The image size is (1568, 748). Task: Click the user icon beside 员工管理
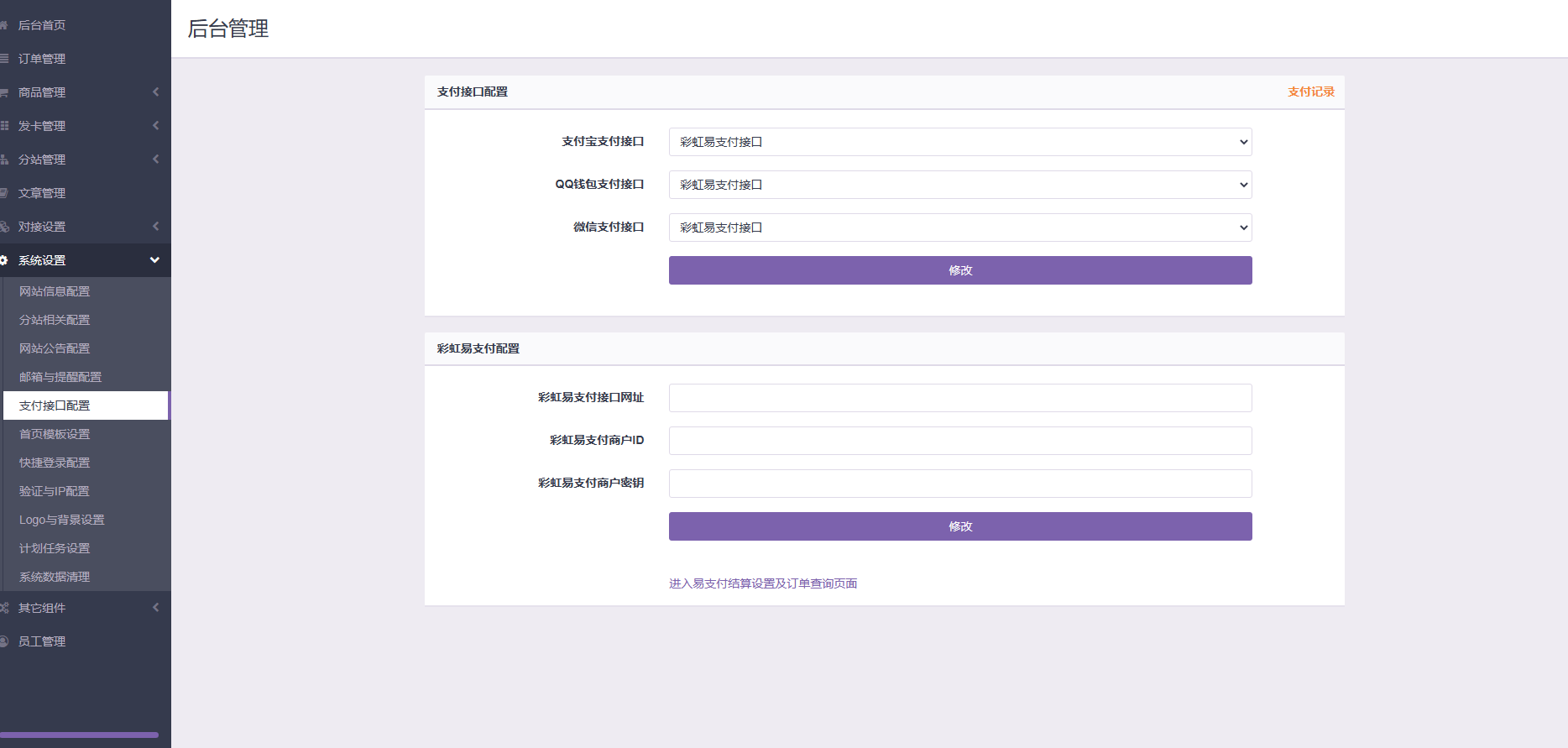point(3,641)
